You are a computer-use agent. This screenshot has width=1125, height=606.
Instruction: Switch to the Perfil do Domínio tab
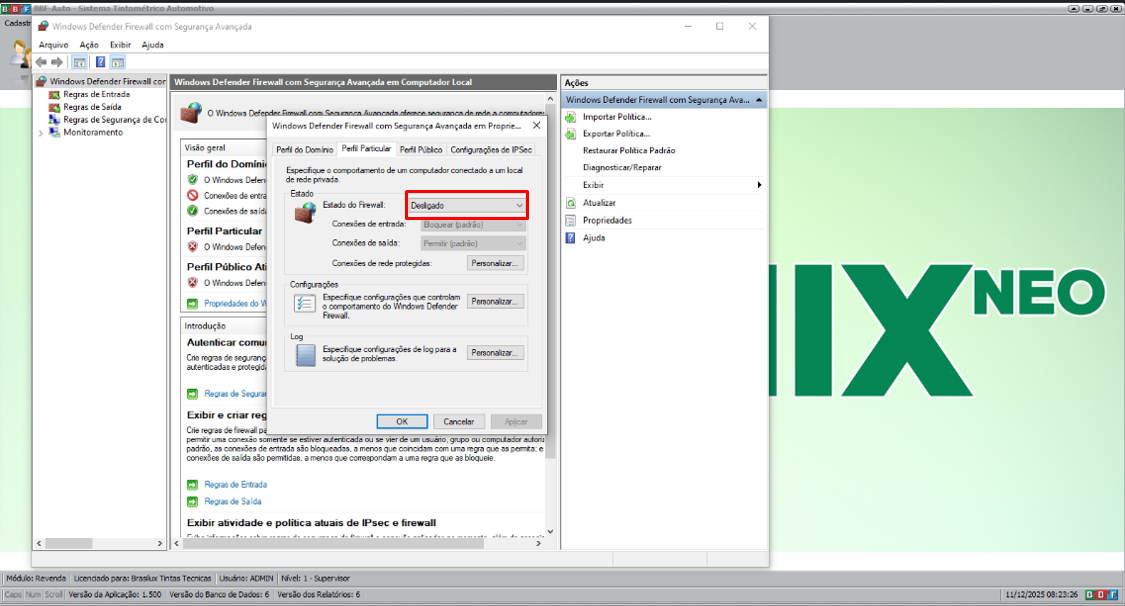pyautogui.click(x=305, y=149)
